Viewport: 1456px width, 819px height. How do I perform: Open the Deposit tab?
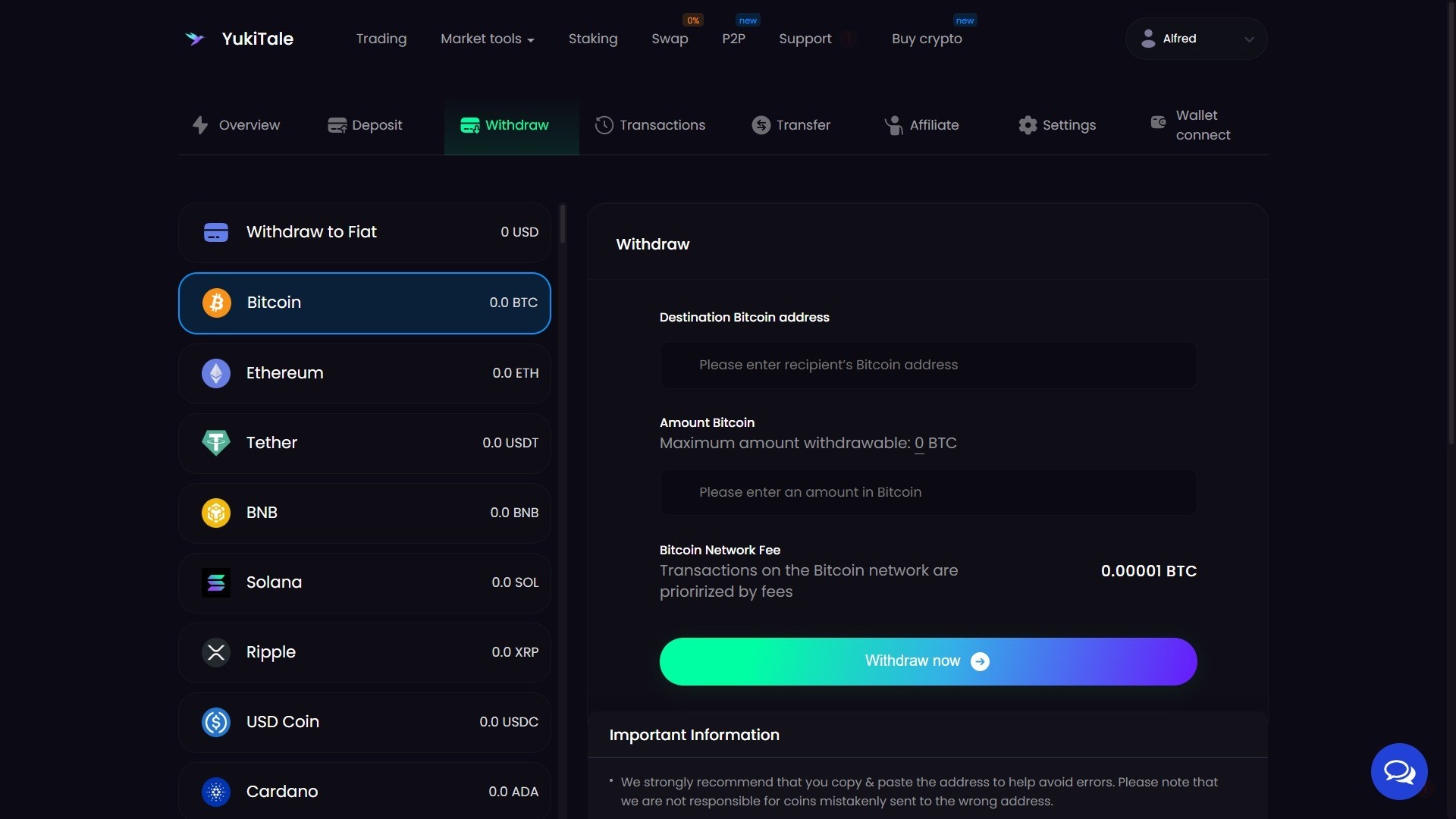point(365,125)
